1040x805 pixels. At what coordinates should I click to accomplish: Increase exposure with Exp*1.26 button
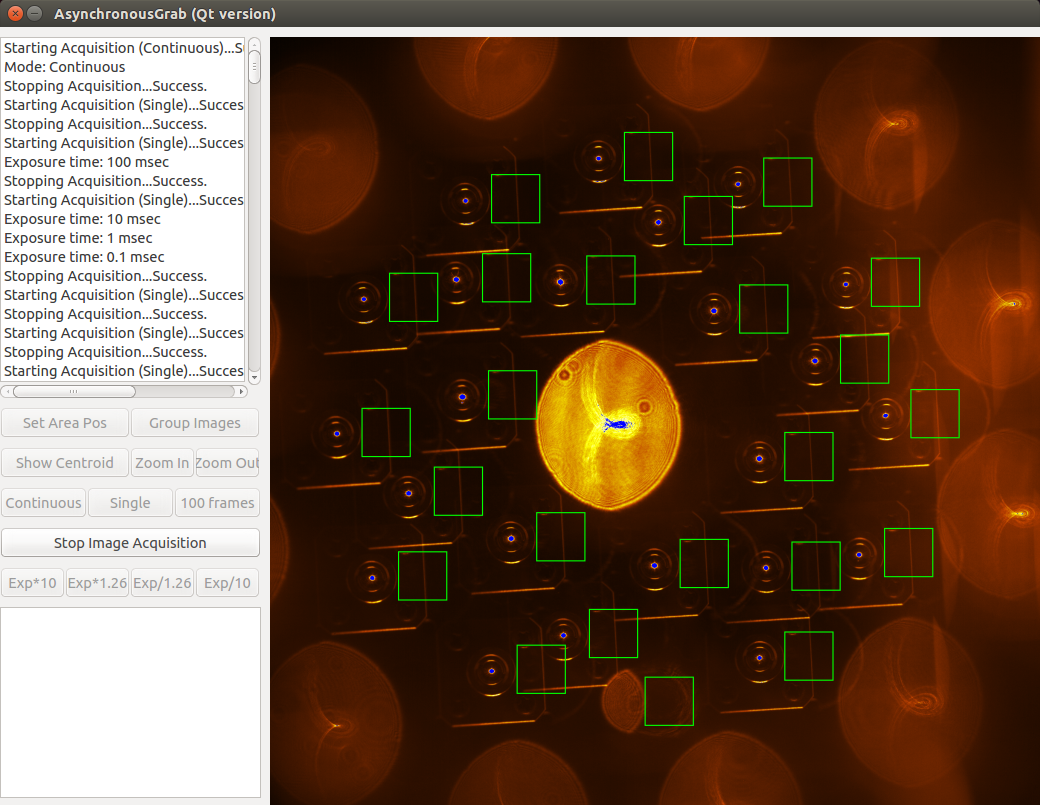pos(98,583)
